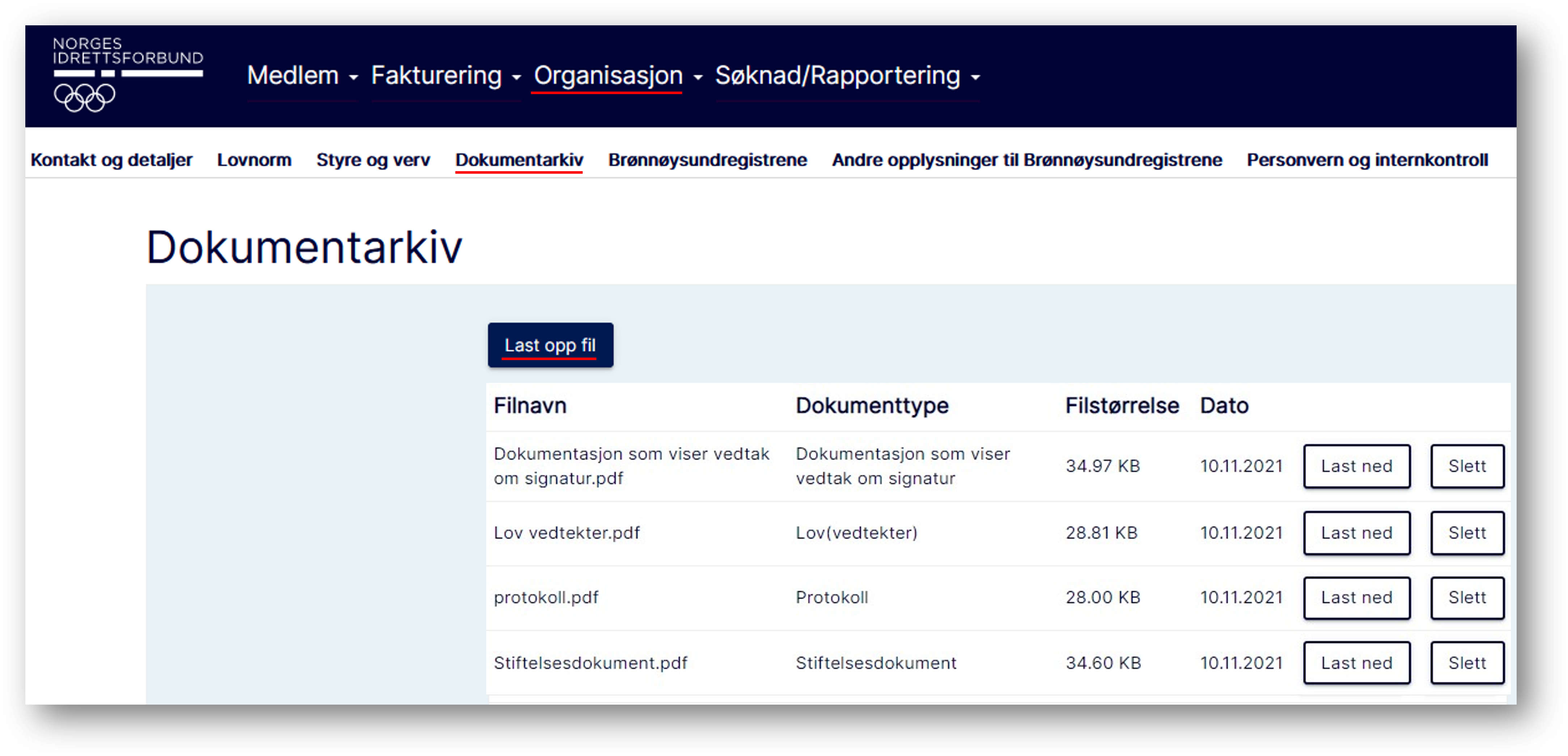Viewport: 1568px width, 756px height.
Task: Expand the Fakturering menu
Action: click(x=446, y=76)
